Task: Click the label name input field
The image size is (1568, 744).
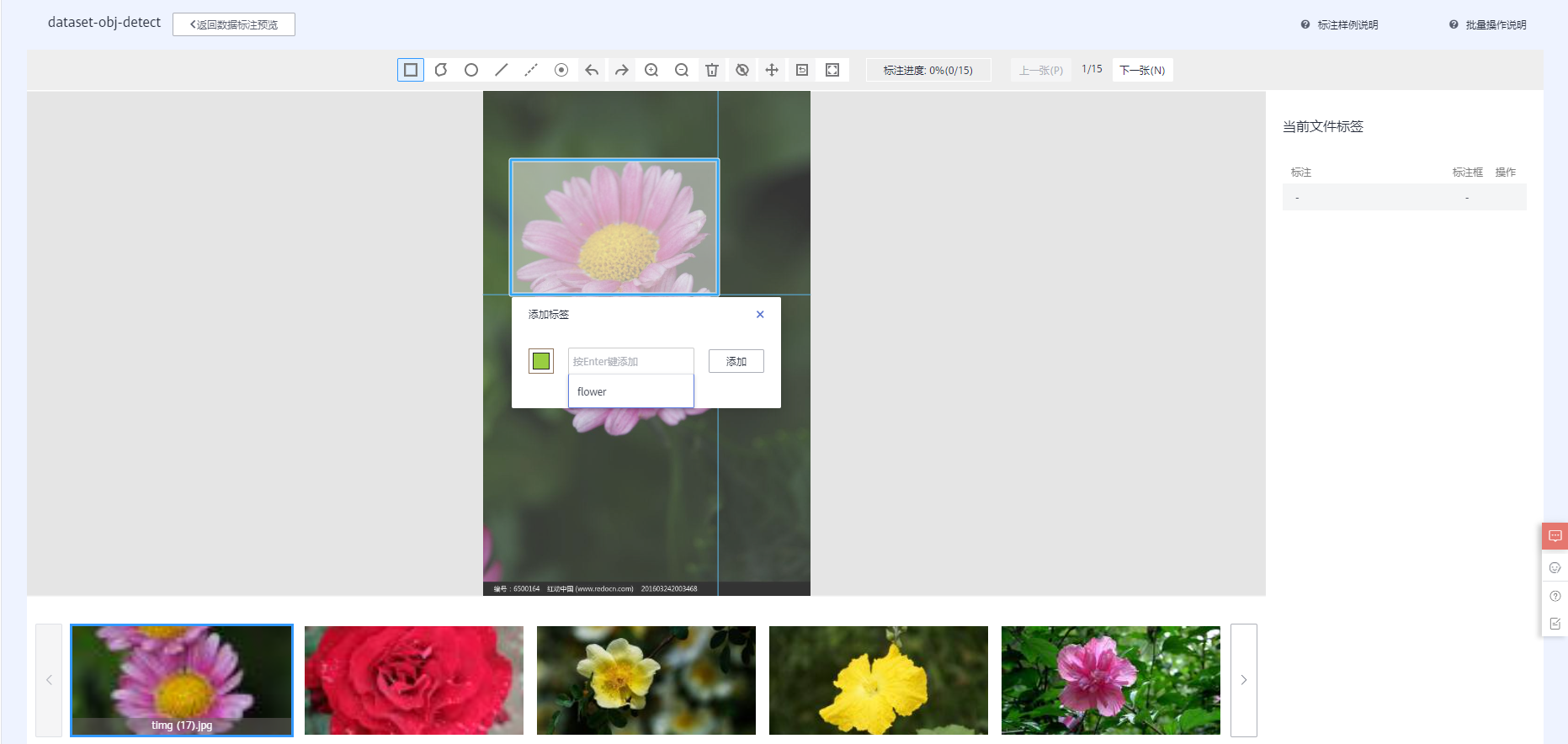Action: pos(630,361)
